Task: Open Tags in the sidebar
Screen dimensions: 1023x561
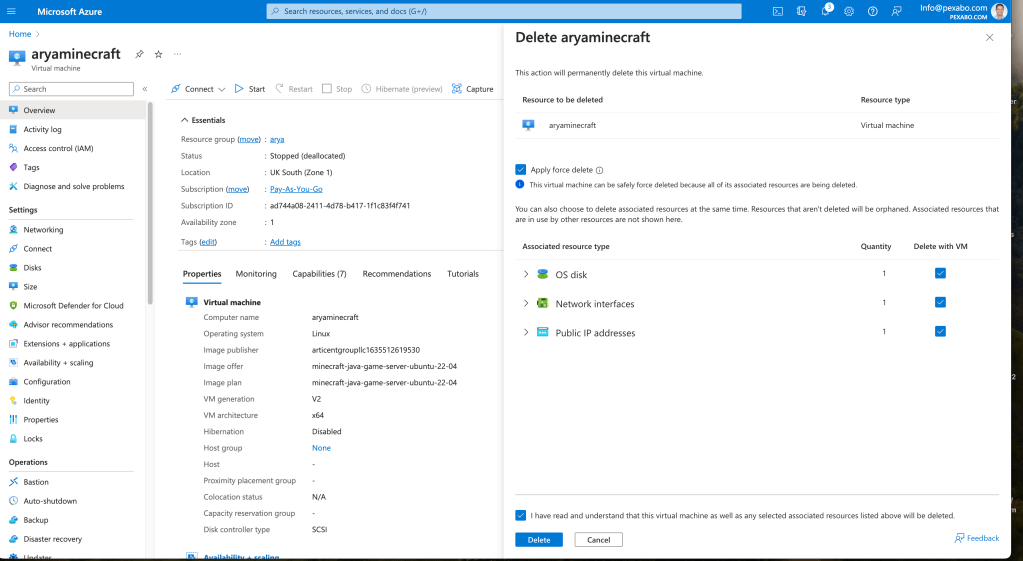Action: click(x=31, y=167)
